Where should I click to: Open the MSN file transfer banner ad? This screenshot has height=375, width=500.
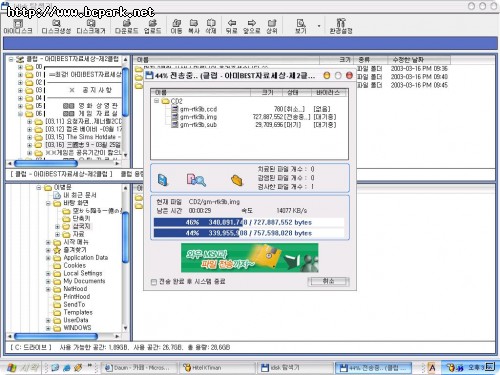[x=249, y=258]
